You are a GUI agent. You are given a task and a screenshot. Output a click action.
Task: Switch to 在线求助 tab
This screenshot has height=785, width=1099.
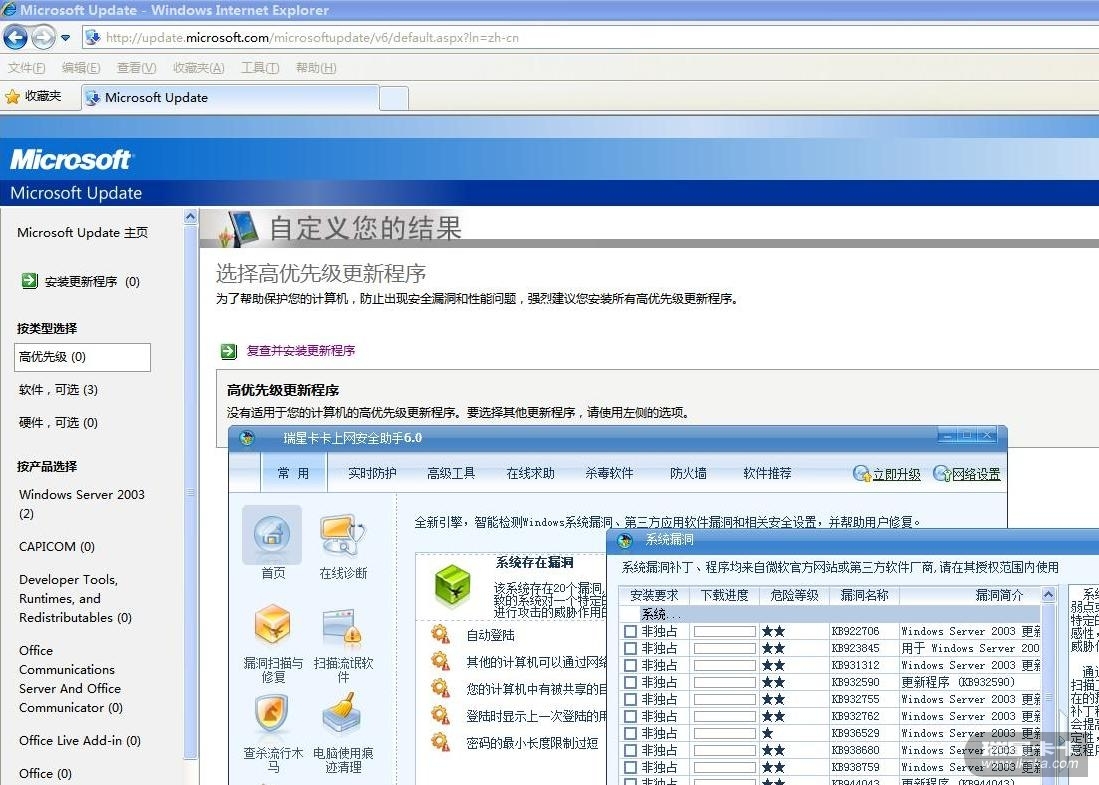(530, 474)
